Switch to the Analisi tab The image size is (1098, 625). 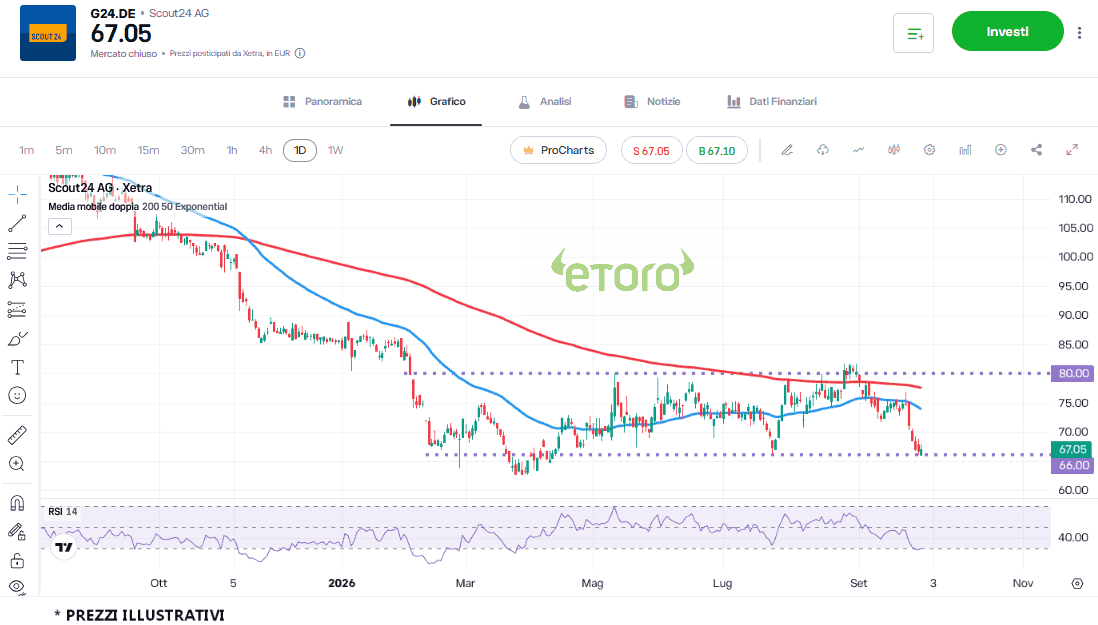[544, 101]
